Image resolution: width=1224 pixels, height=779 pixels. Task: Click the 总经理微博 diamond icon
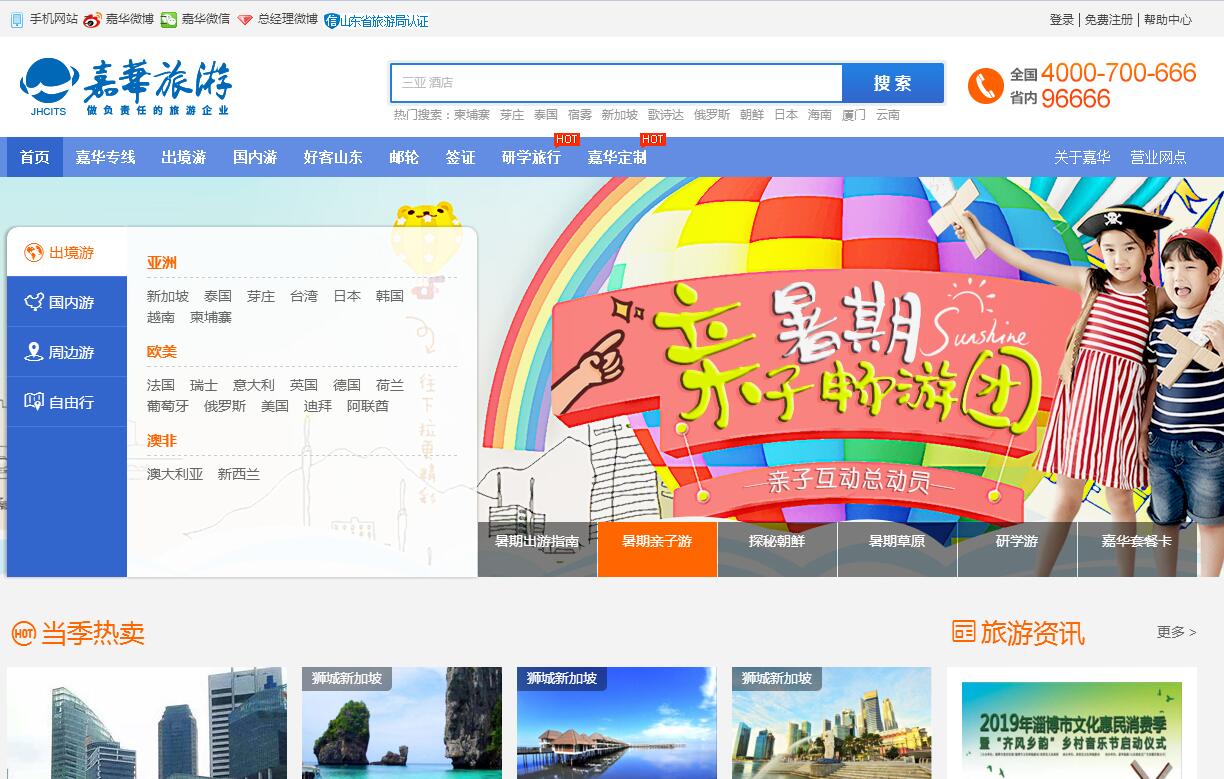(x=245, y=20)
